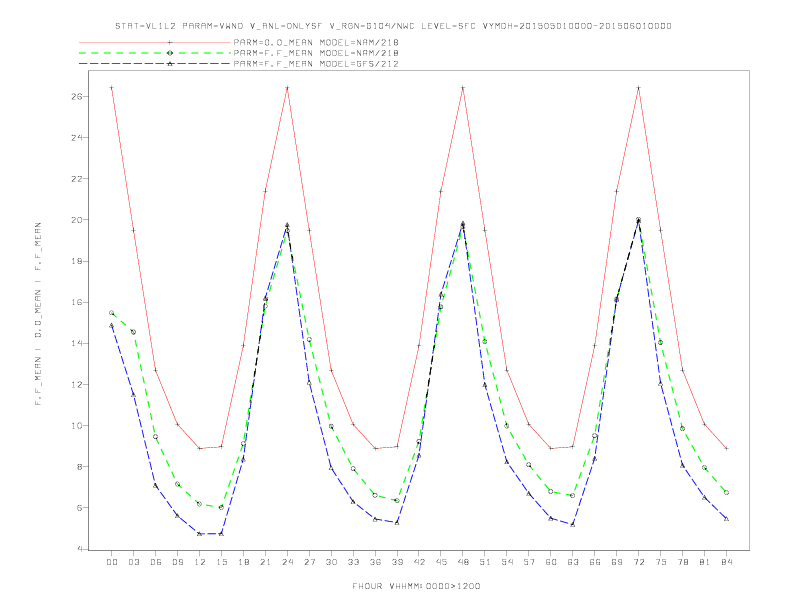Click y-axis tick label 16
Screen dimensions: 792x612
[x=77, y=302]
